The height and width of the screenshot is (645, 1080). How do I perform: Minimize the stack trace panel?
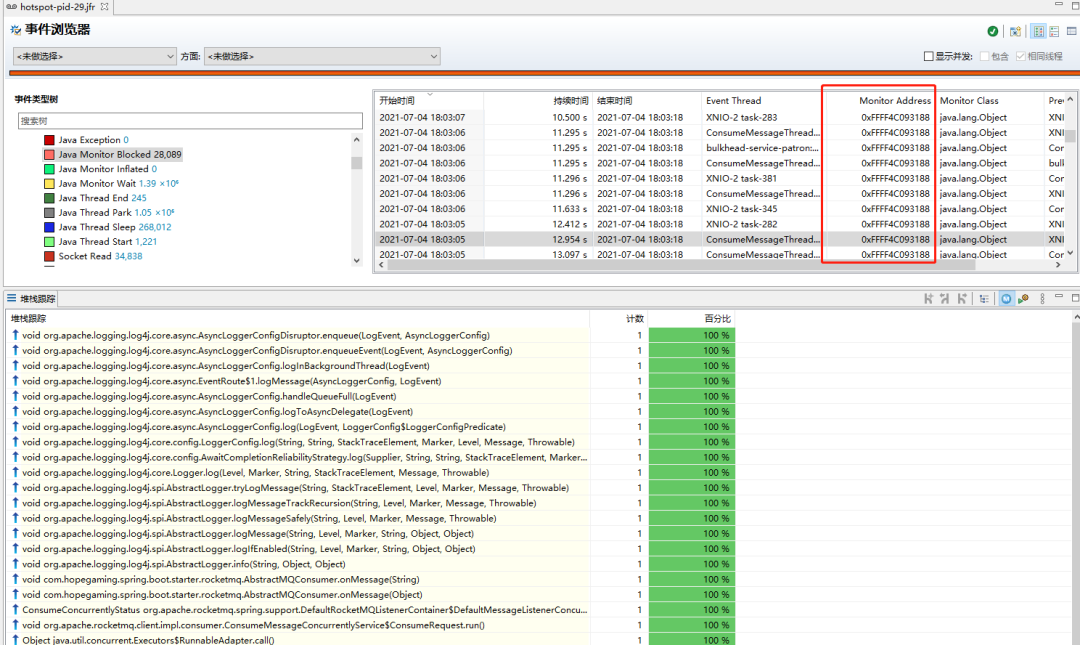point(1059,296)
